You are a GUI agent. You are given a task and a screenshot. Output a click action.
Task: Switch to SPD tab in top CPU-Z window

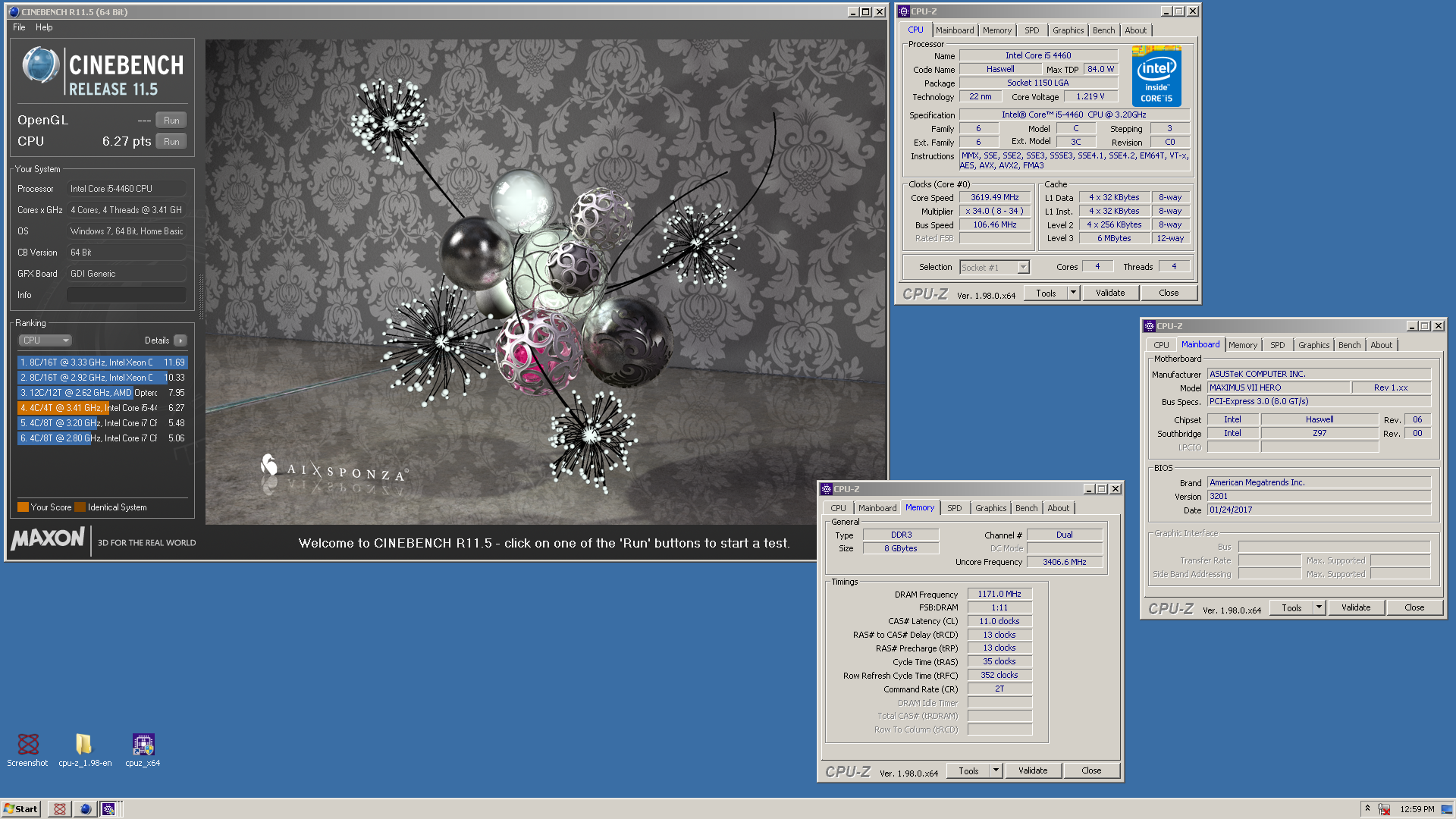tap(1032, 30)
